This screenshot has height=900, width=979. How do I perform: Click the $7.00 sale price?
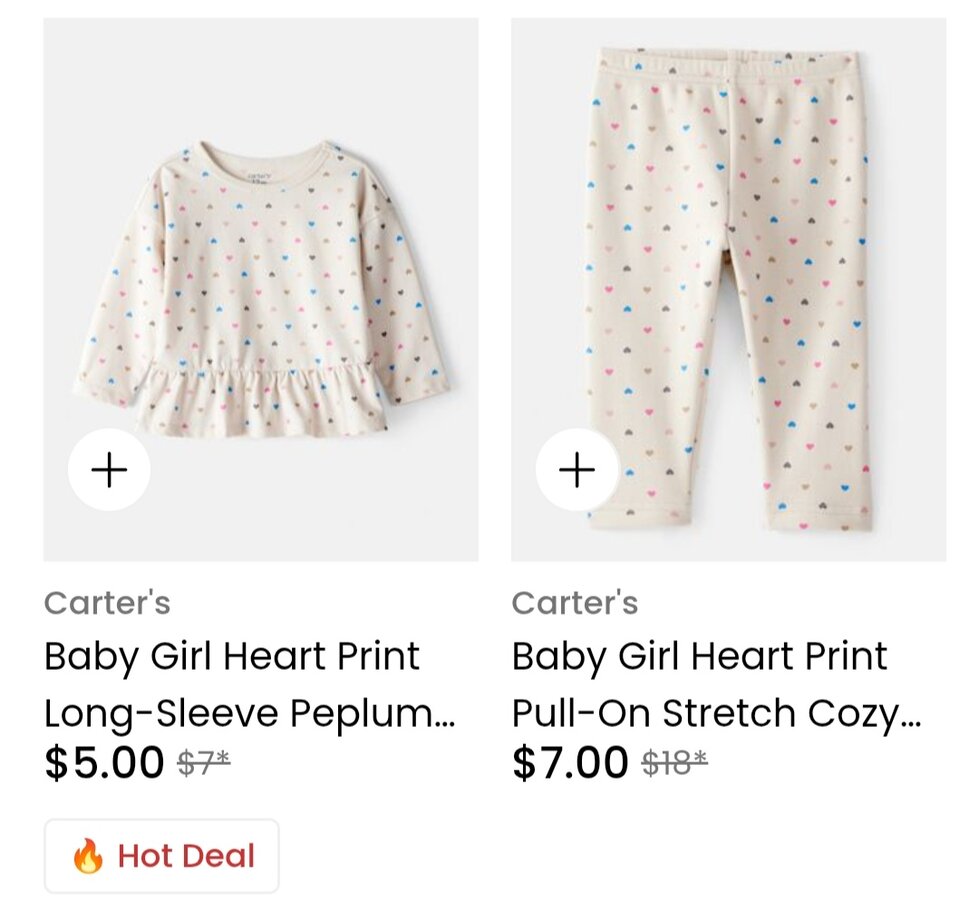coord(571,763)
